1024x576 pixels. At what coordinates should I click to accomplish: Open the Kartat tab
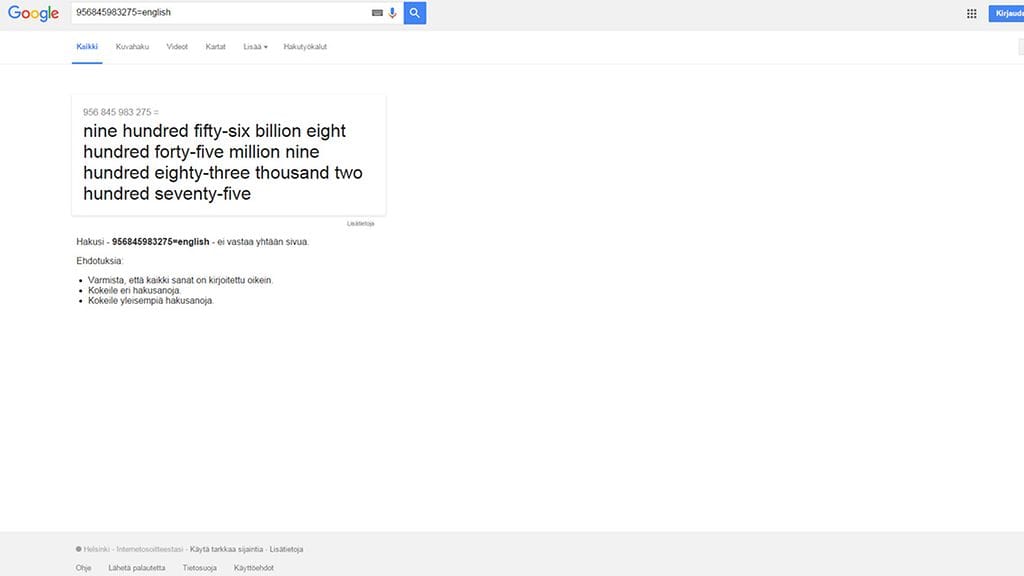tap(215, 47)
